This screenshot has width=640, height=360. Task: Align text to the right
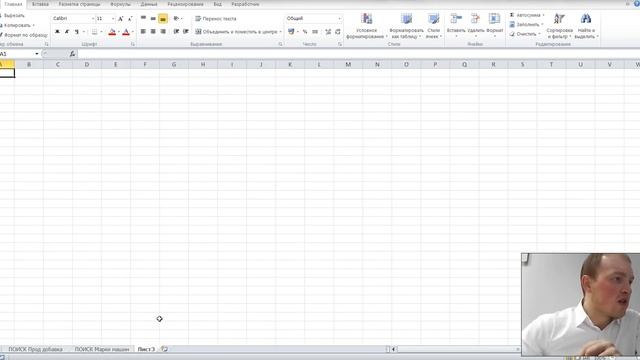(x=163, y=32)
